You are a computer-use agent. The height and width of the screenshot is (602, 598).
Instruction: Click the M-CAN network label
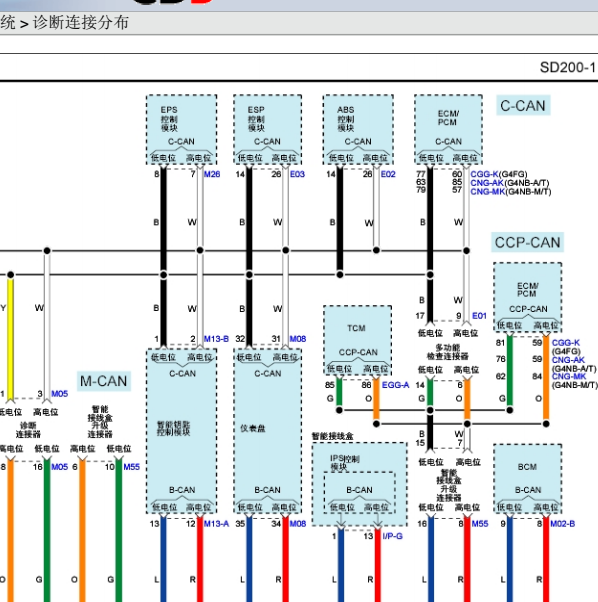(x=104, y=381)
